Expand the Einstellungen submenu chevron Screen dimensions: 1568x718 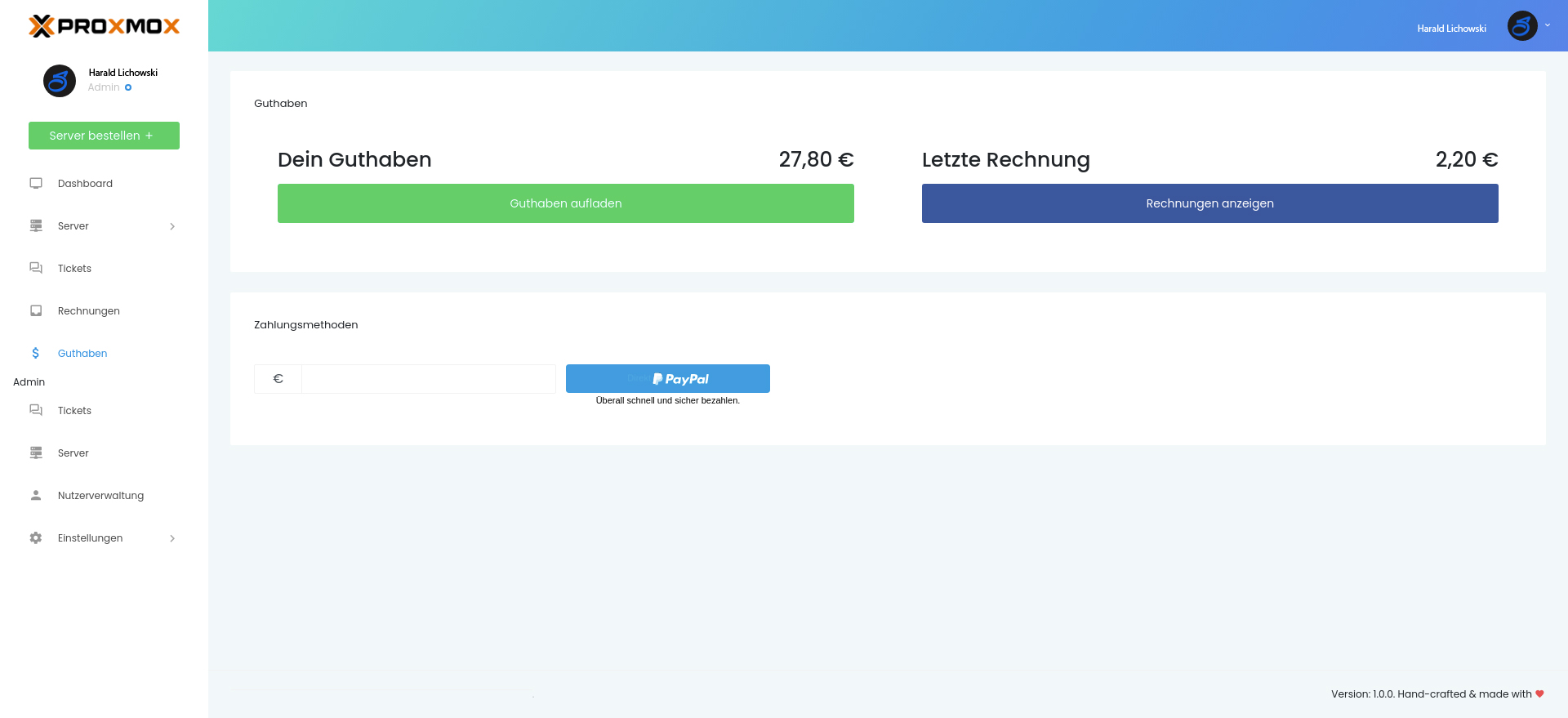click(x=172, y=538)
